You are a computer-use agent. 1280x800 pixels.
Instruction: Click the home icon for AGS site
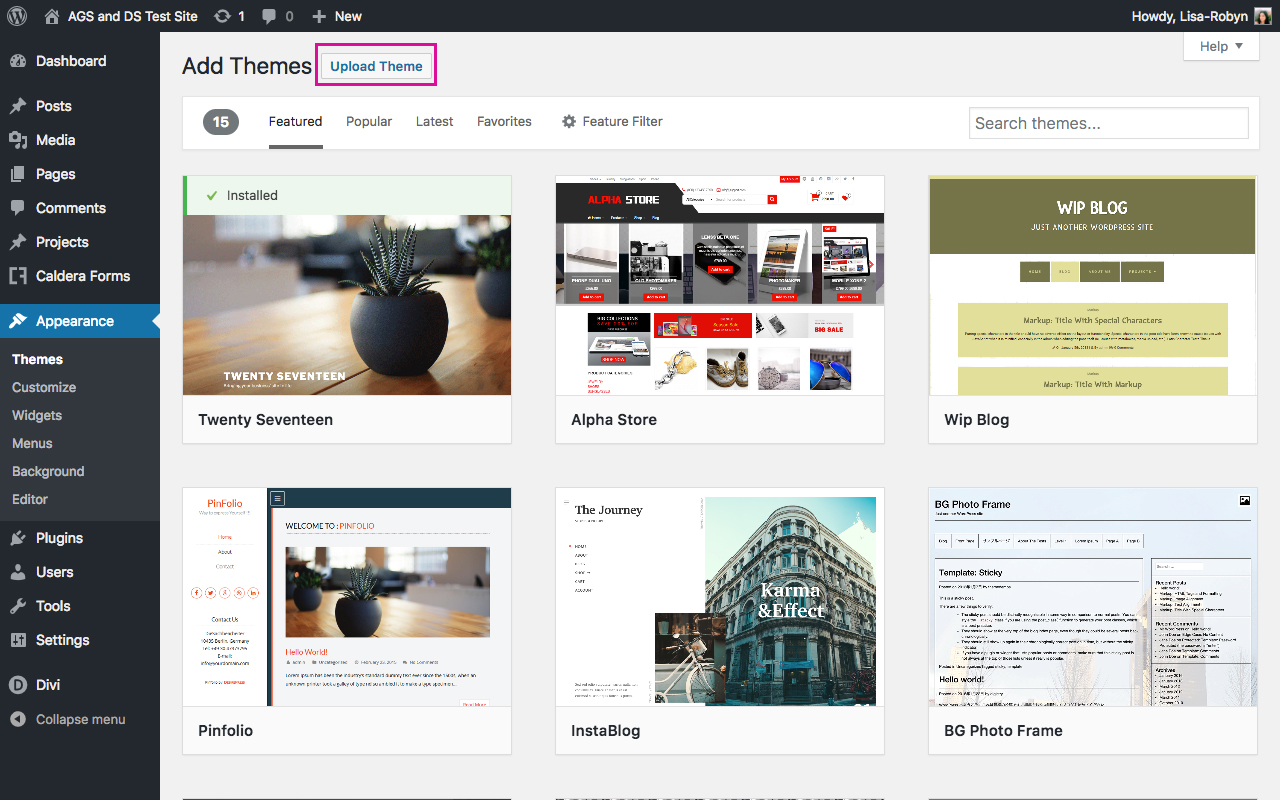[52, 16]
